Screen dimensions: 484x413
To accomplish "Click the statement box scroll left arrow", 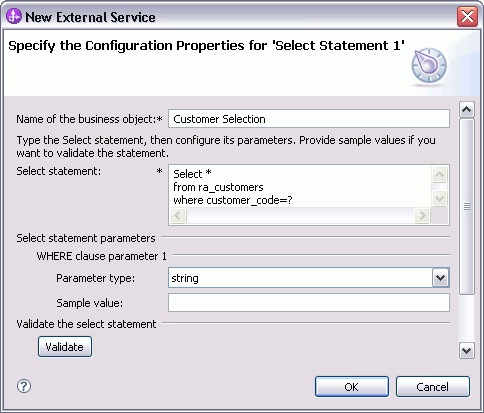I will (178, 216).
